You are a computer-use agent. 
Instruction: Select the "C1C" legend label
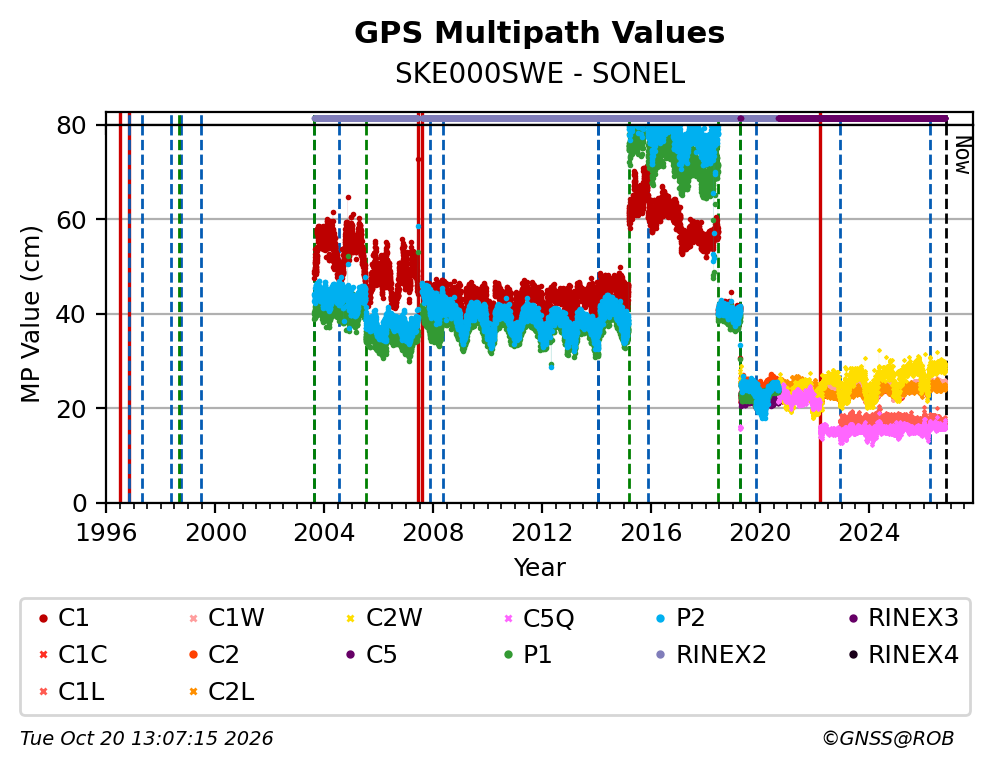pos(83,655)
